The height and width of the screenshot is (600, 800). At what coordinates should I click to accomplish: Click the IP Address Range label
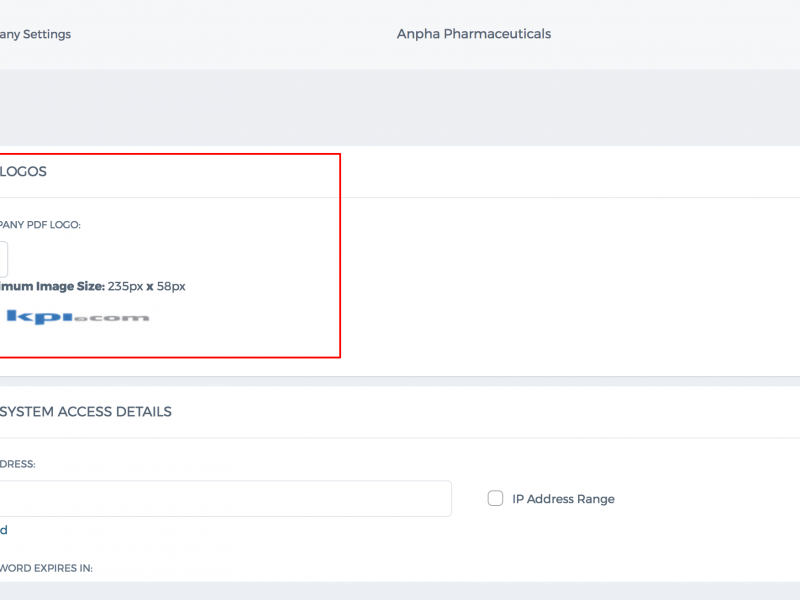tap(563, 499)
